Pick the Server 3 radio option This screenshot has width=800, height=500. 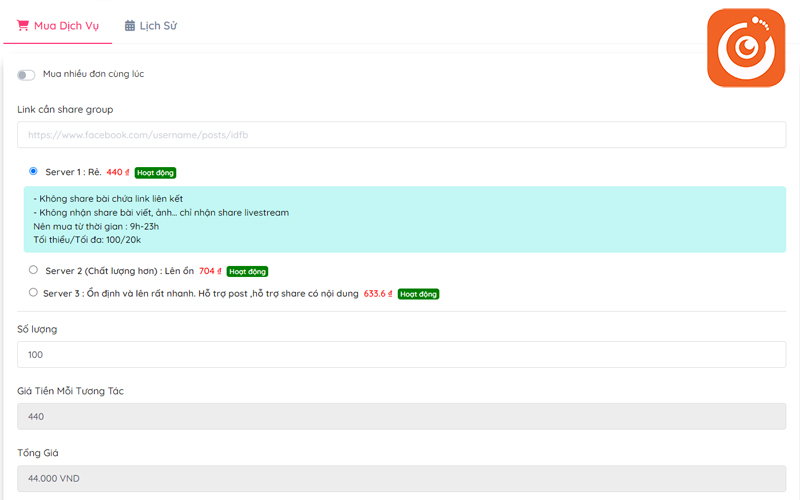[x=33, y=293]
